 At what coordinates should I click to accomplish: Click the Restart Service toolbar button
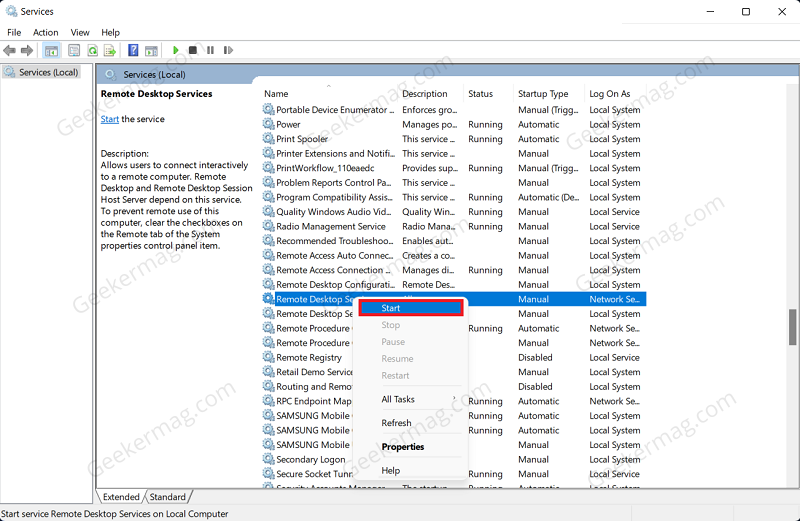[228, 50]
